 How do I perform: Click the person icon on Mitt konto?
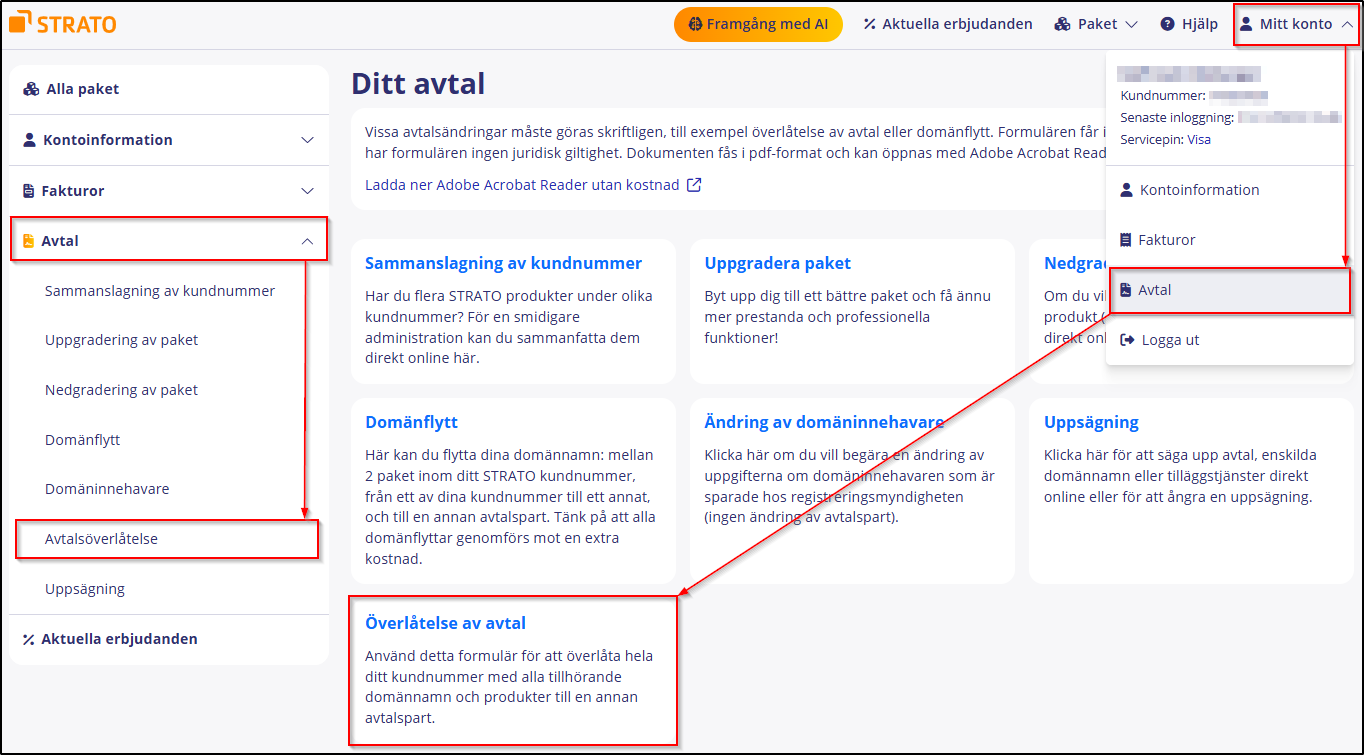[x=1245, y=23]
